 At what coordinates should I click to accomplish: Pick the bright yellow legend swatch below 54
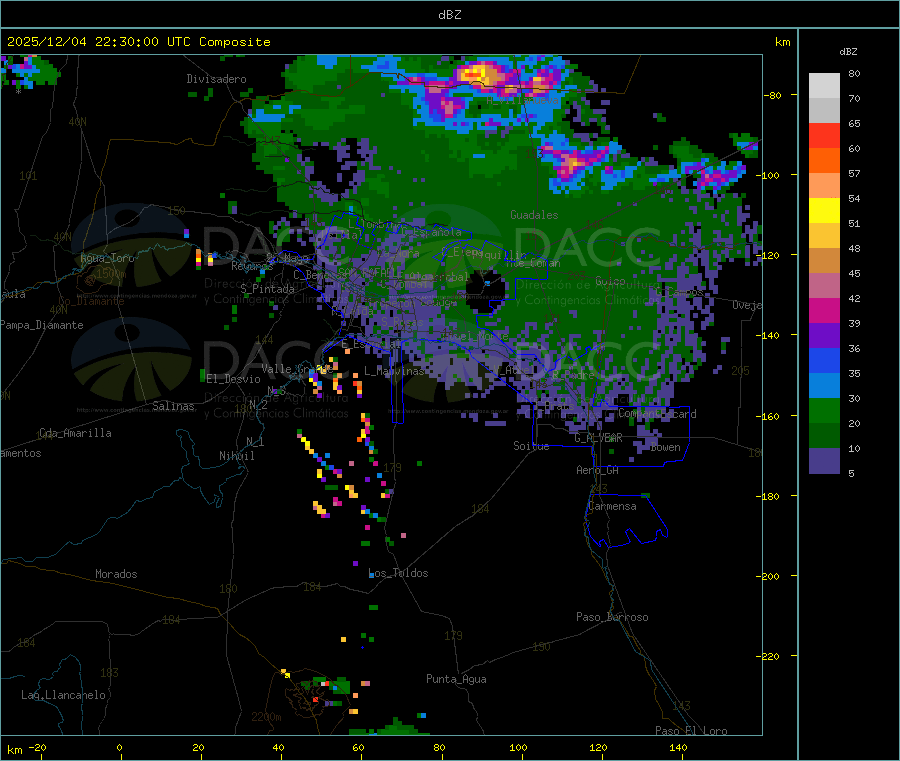[824, 211]
